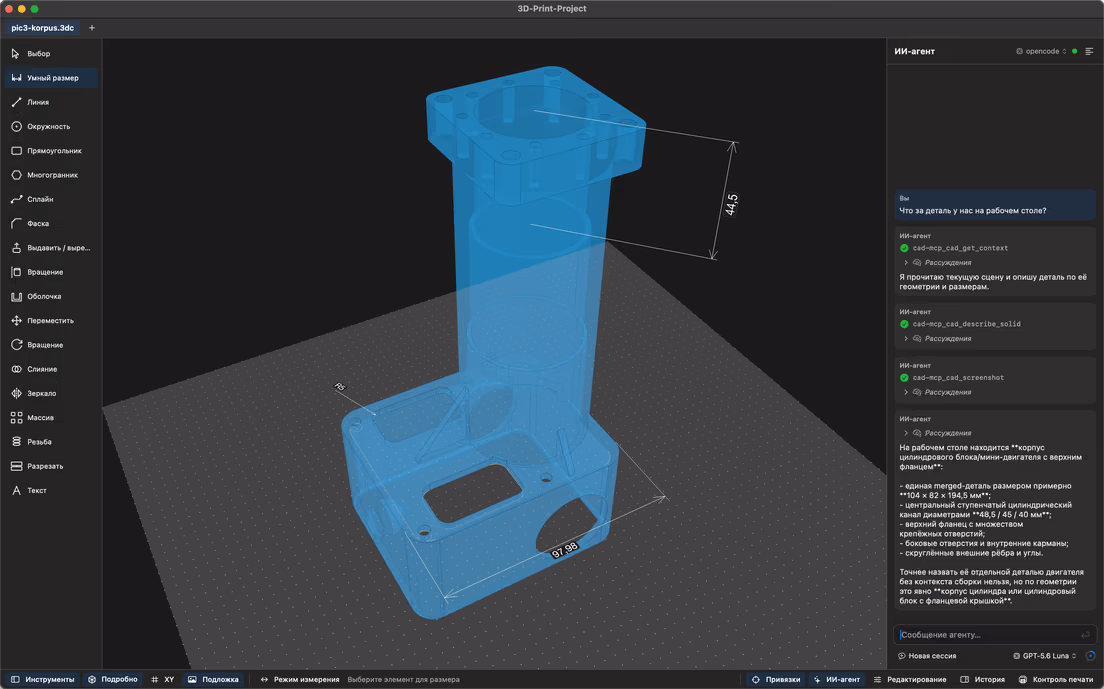Pick the Линия line tool
The image size is (1104, 689).
(x=51, y=102)
